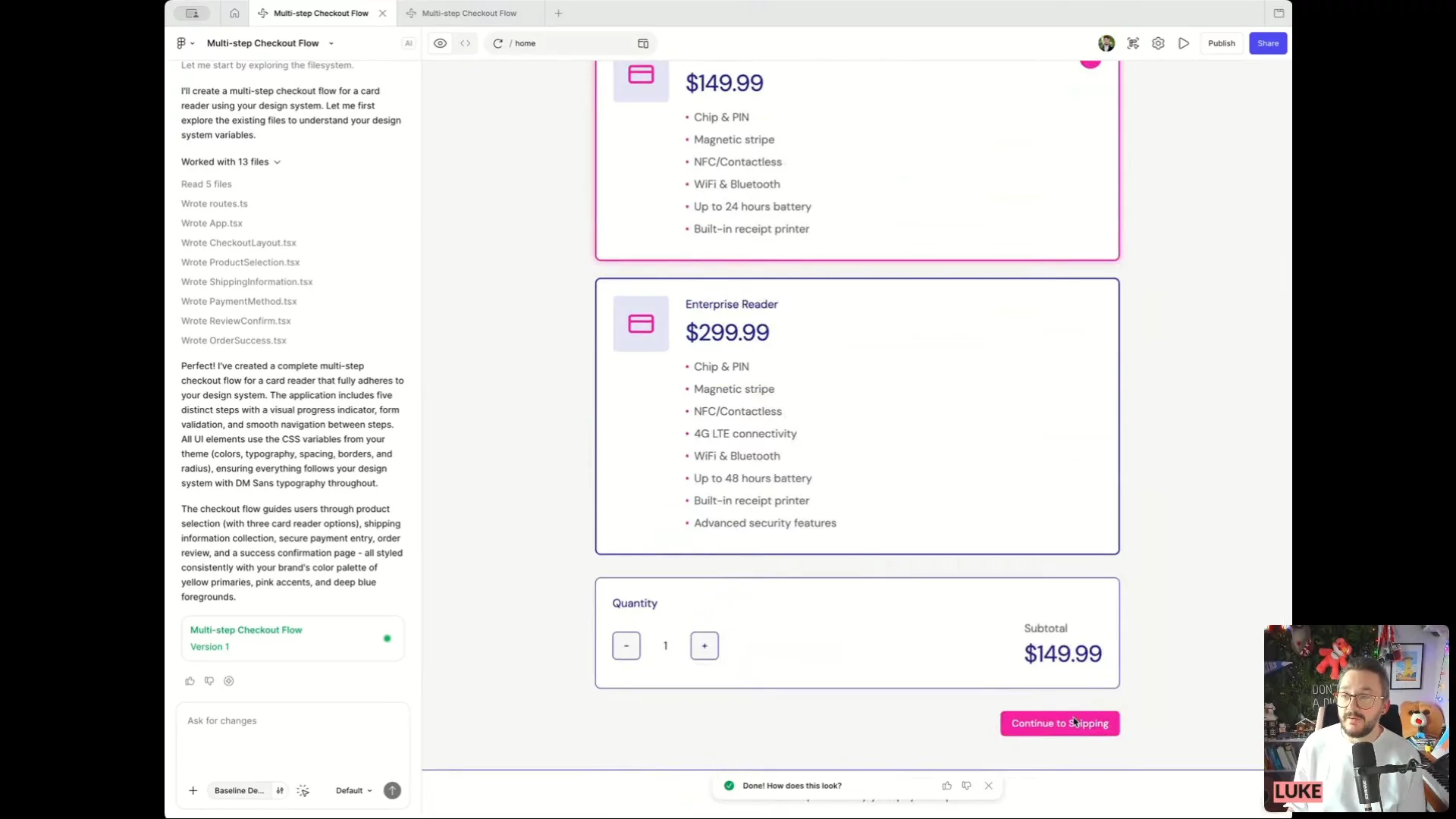Click the point-and-edit cursor icon in prompt box

(x=303, y=791)
